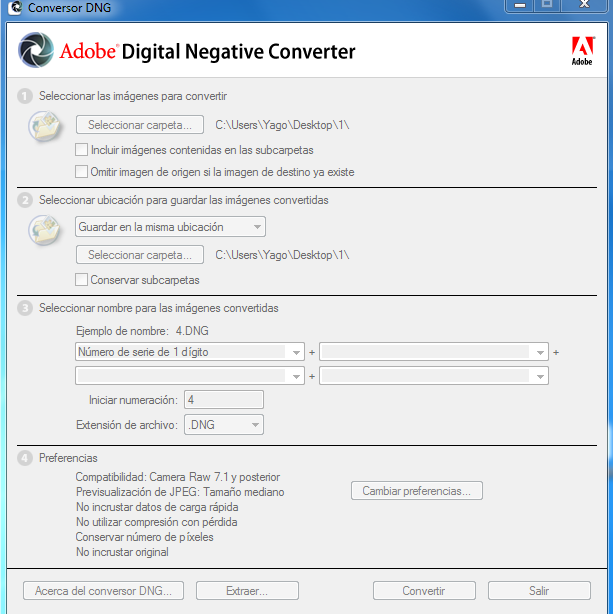The width and height of the screenshot is (613, 614).
Task: Click Compatibilidad: Camera Raw 7.1 y posterior text
Action: 178,477
